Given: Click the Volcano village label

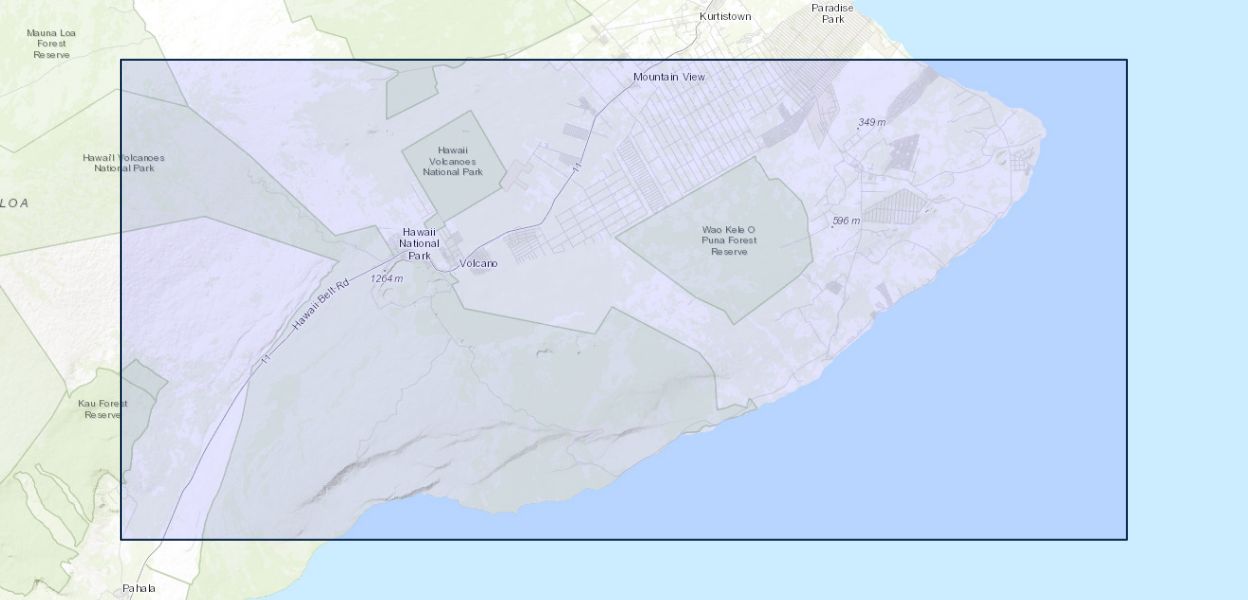Looking at the screenshot, I should tap(478, 264).
